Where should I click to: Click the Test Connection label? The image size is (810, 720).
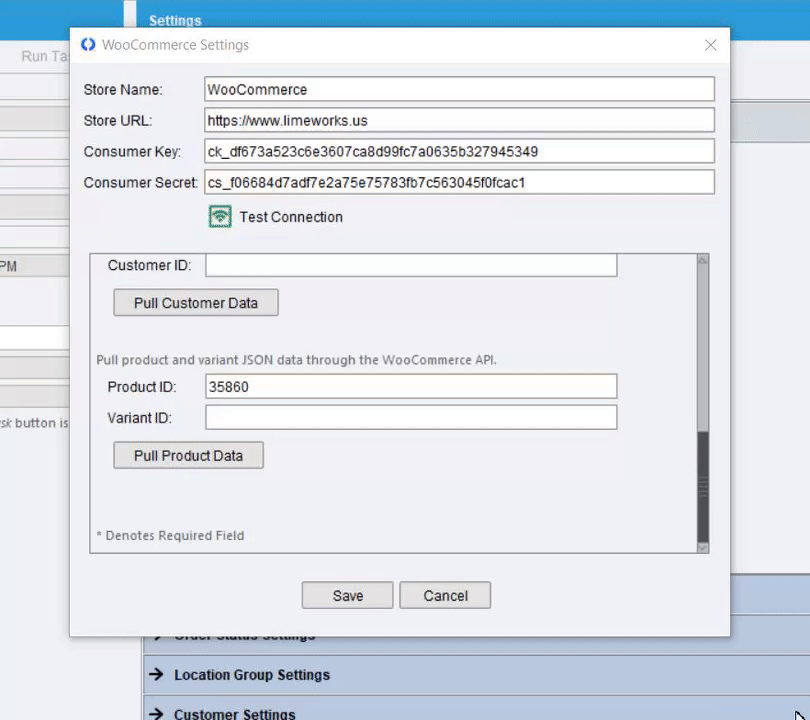(291, 217)
